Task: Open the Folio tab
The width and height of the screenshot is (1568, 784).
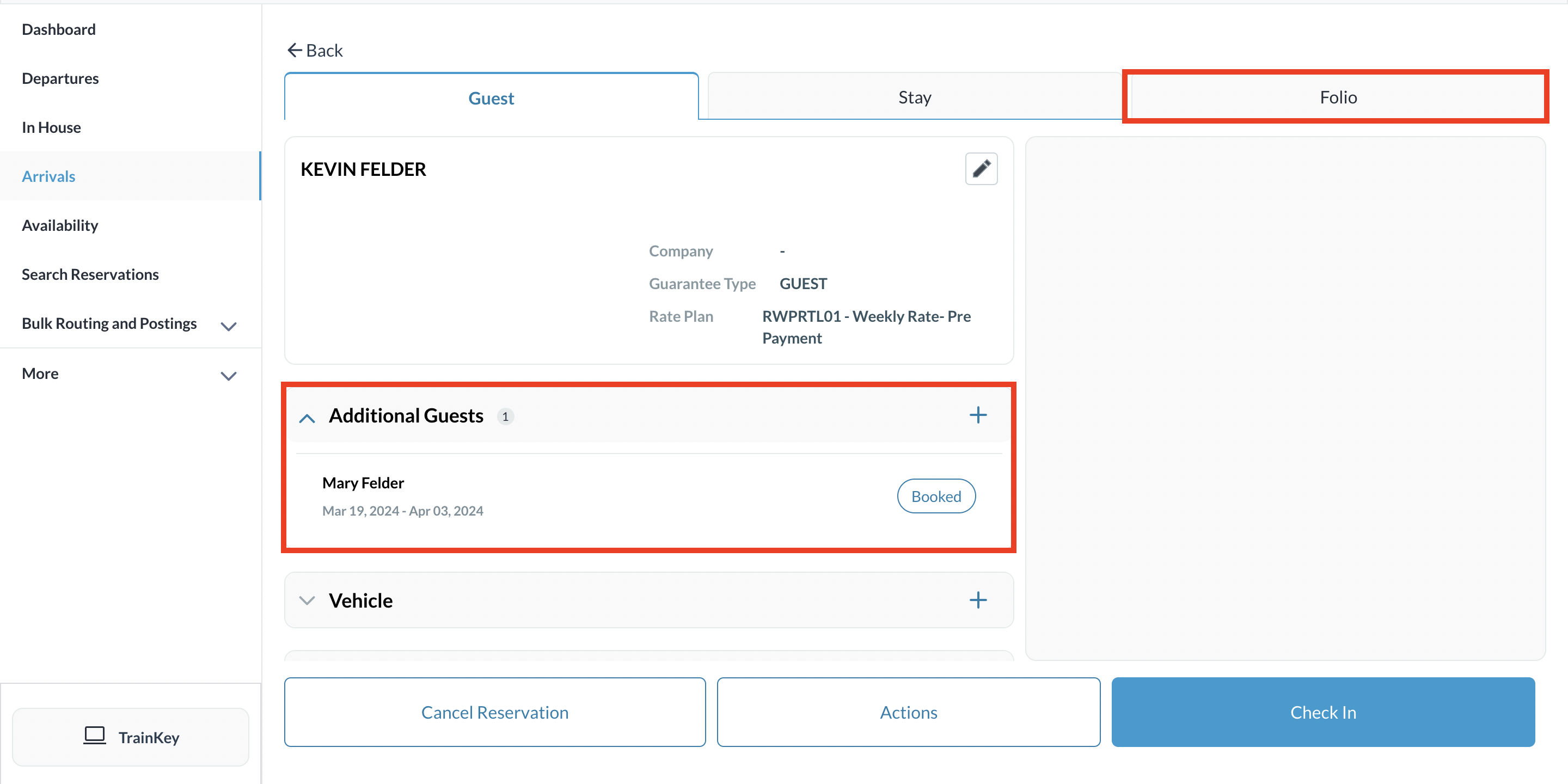Action: (1337, 97)
